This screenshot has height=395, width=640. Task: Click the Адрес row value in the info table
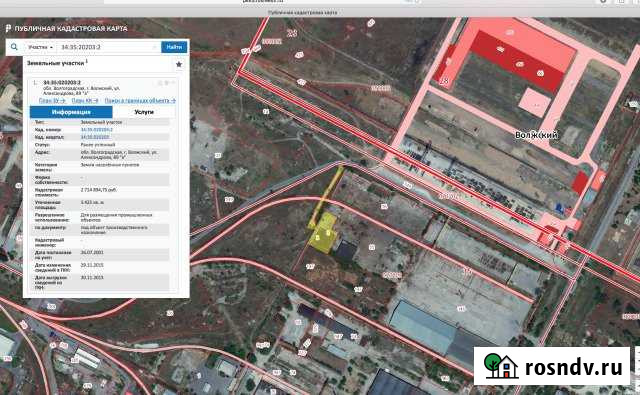(x=119, y=154)
